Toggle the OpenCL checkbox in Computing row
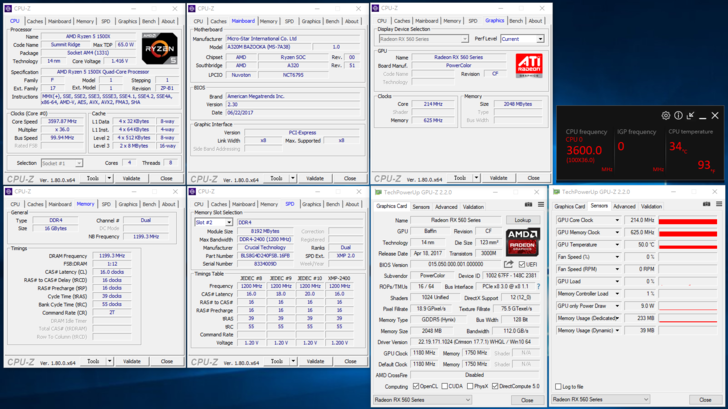The width and height of the screenshot is (728, 409). point(416,386)
